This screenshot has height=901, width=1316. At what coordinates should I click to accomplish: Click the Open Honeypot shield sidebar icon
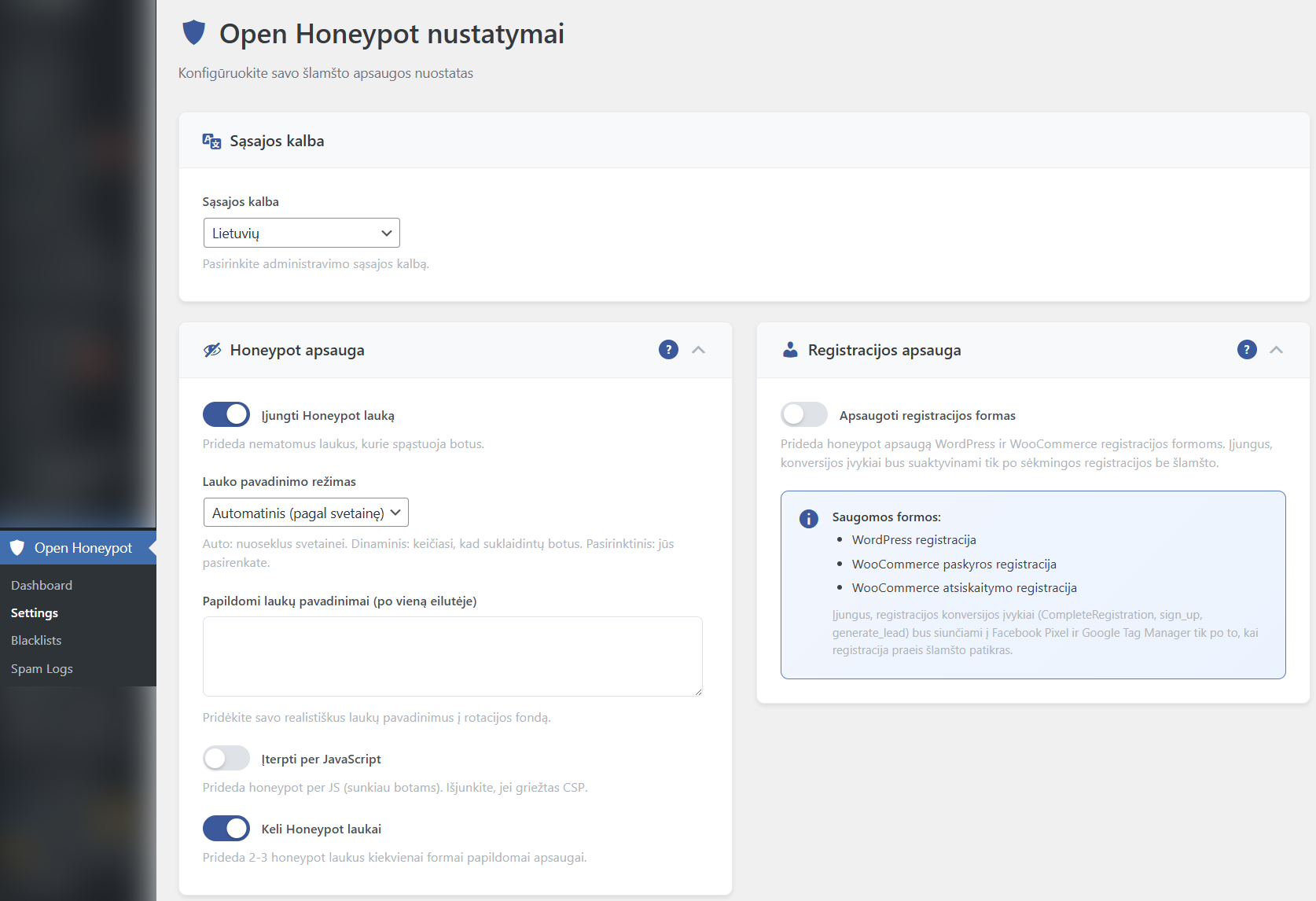(x=17, y=548)
